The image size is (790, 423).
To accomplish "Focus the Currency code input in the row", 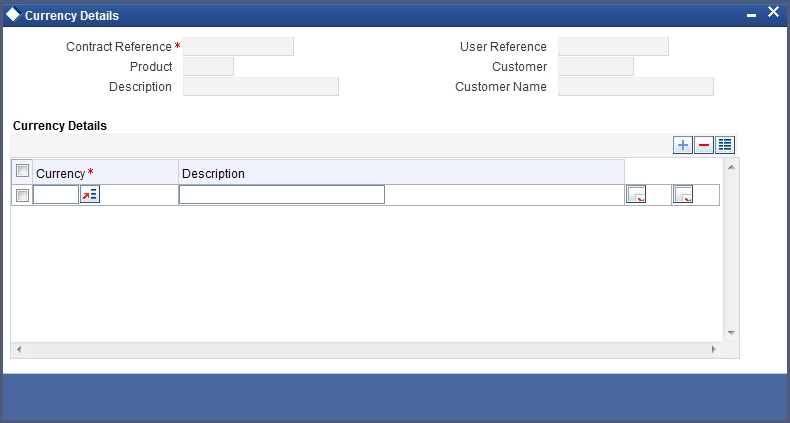I will point(56,194).
